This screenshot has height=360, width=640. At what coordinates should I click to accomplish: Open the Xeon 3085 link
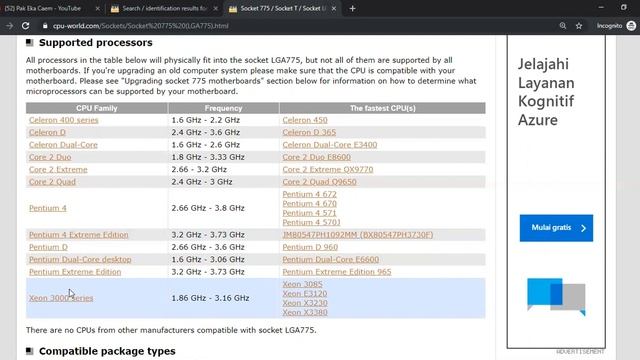[x=302, y=284]
